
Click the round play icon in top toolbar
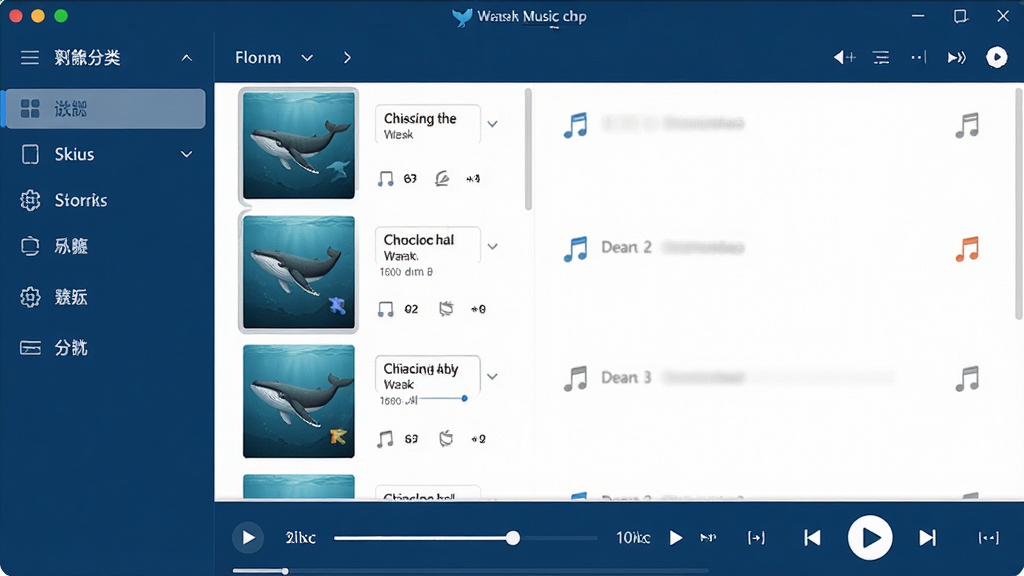coord(997,57)
